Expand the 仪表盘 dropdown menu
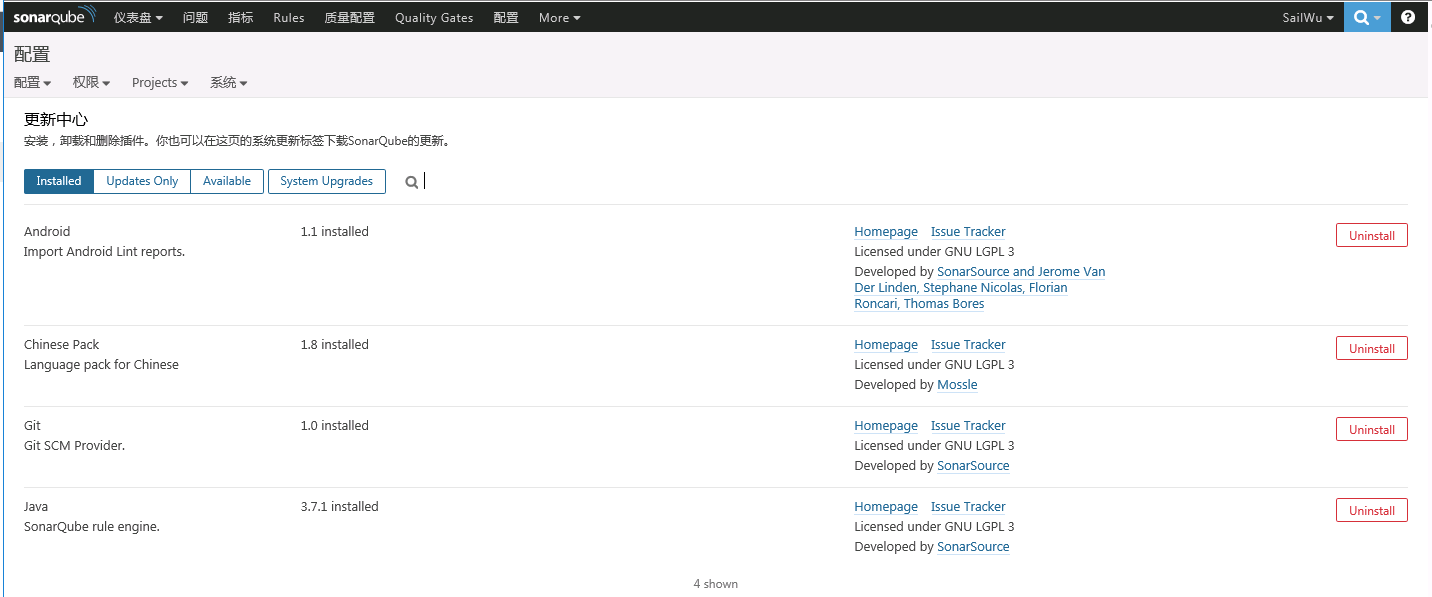 pyautogui.click(x=138, y=18)
